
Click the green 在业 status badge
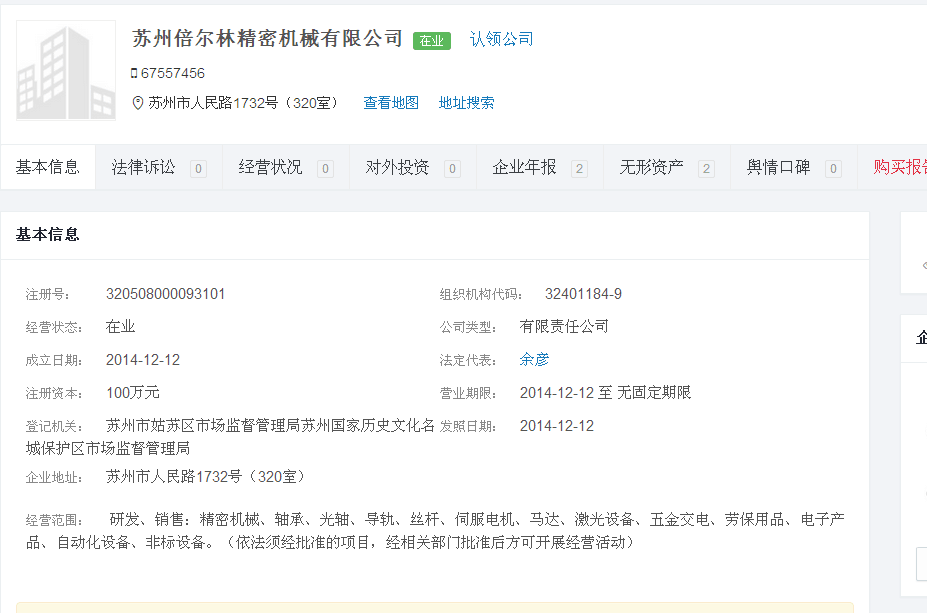(x=431, y=40)
